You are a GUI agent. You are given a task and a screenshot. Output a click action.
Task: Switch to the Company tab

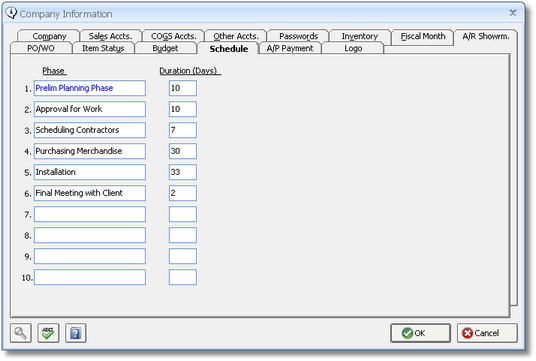click(49, 36)
